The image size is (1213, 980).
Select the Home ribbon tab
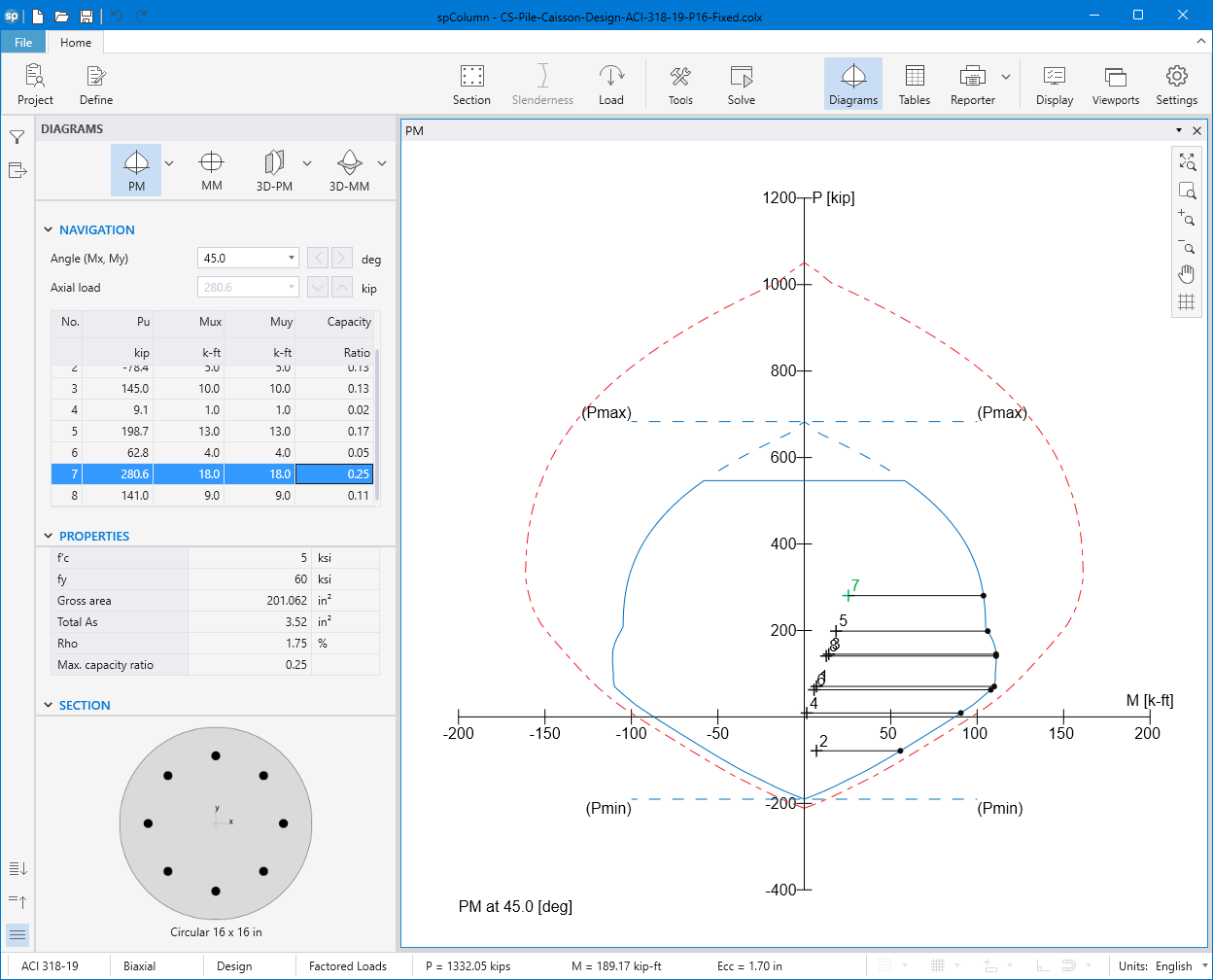coord(76,42)
